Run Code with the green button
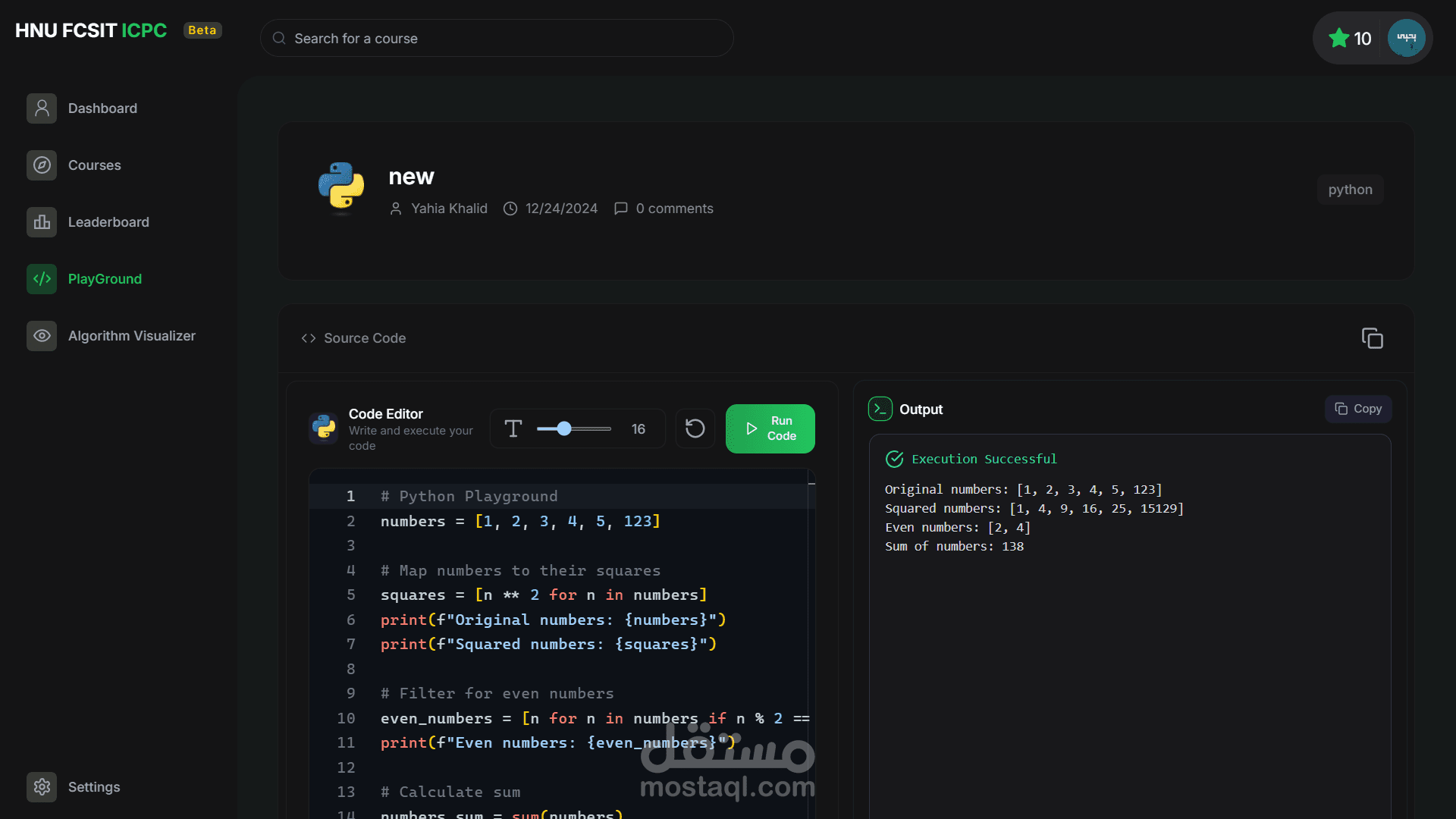Image resolution: width=1456 pixels, height=819 pixels. click(x=770, y=428)
